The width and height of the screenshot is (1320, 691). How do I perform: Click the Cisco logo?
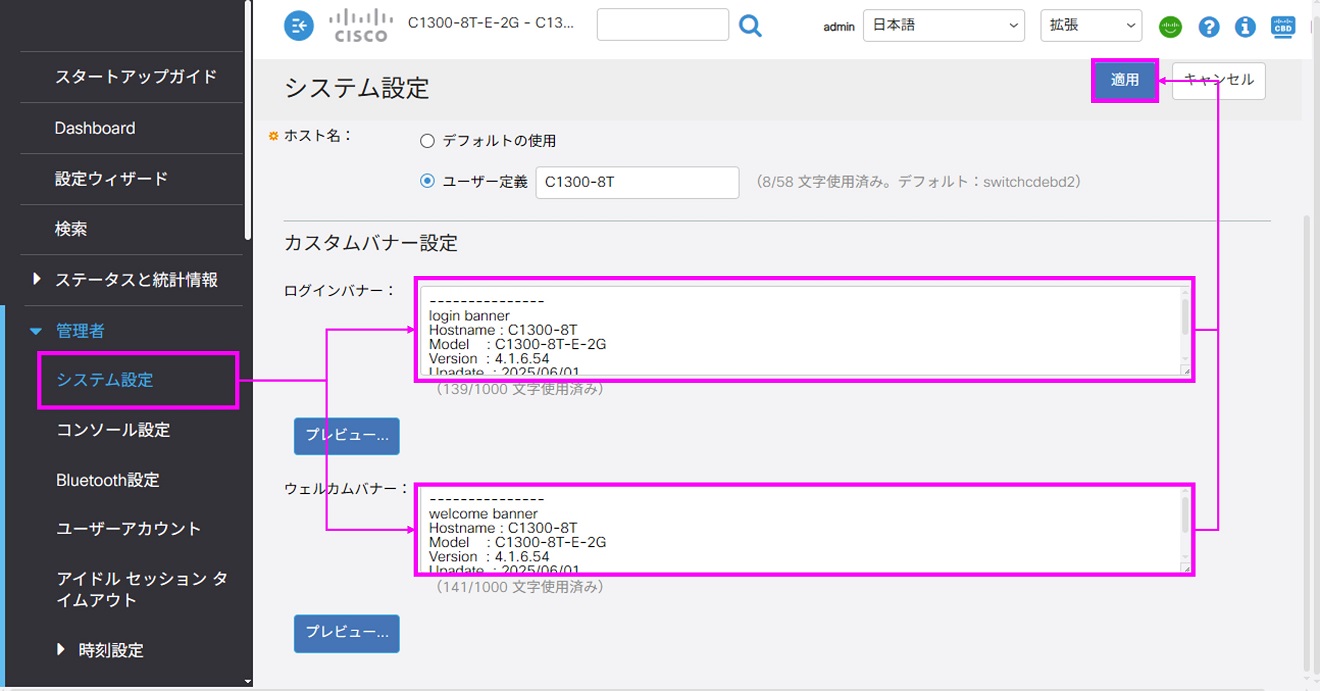coord(360,25)
